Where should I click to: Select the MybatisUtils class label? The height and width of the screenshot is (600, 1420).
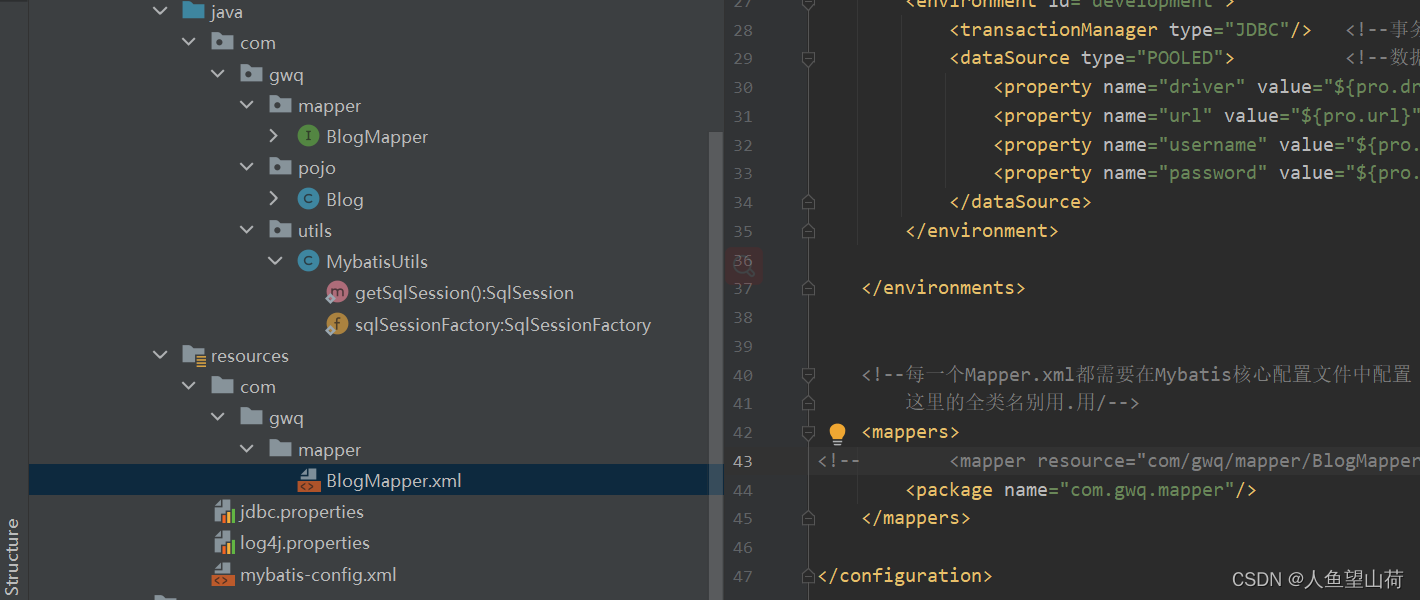pos(377,261)
